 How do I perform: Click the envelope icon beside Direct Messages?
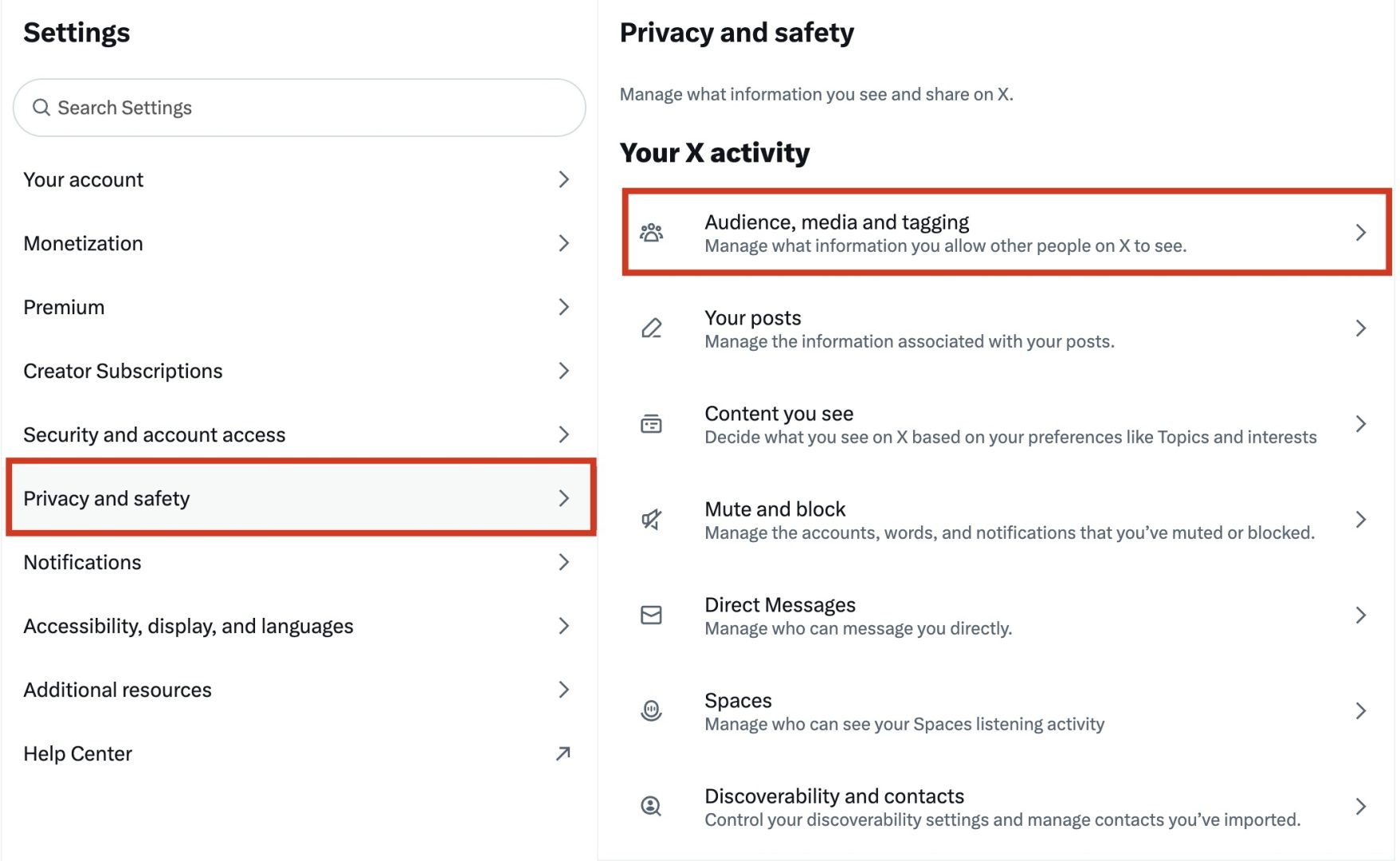tap(652, 615)
